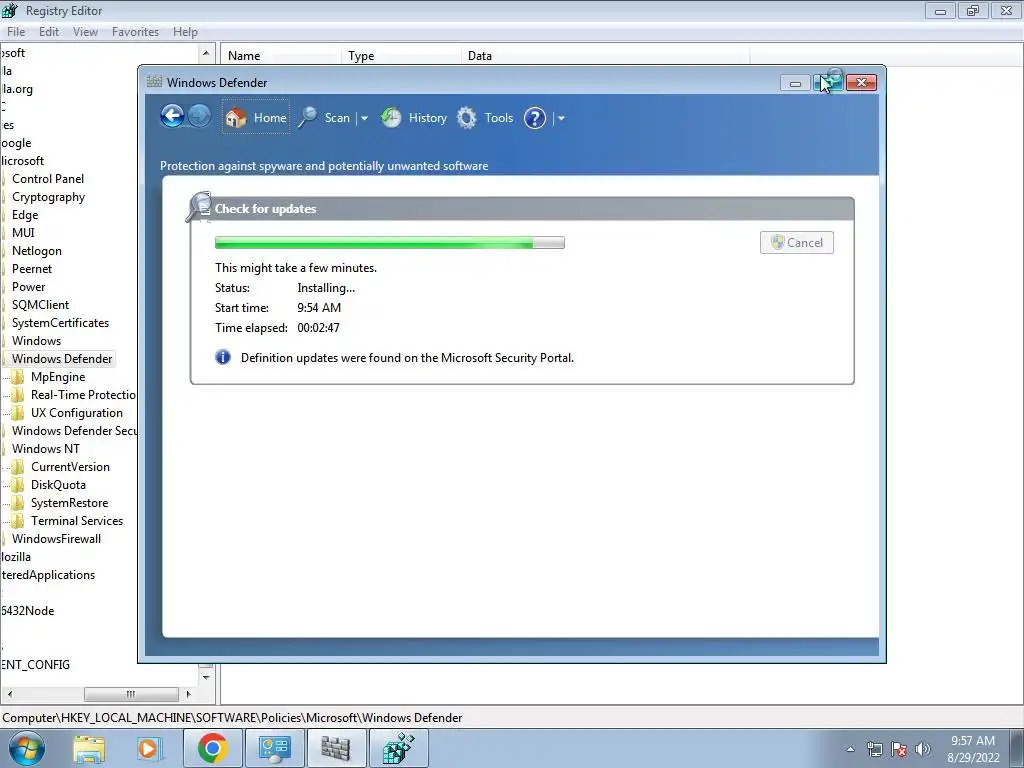Image resolution: width=1024 pixels, height=768 pixels.
Task: Click the horizontal scrollbar left arrow
Action: pyautogui.click(x=9, y=694)
